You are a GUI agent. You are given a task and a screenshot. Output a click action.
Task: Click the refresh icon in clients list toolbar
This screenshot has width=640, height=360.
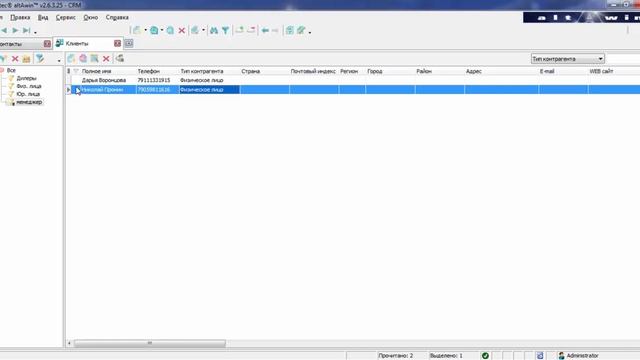click(120, 59)
